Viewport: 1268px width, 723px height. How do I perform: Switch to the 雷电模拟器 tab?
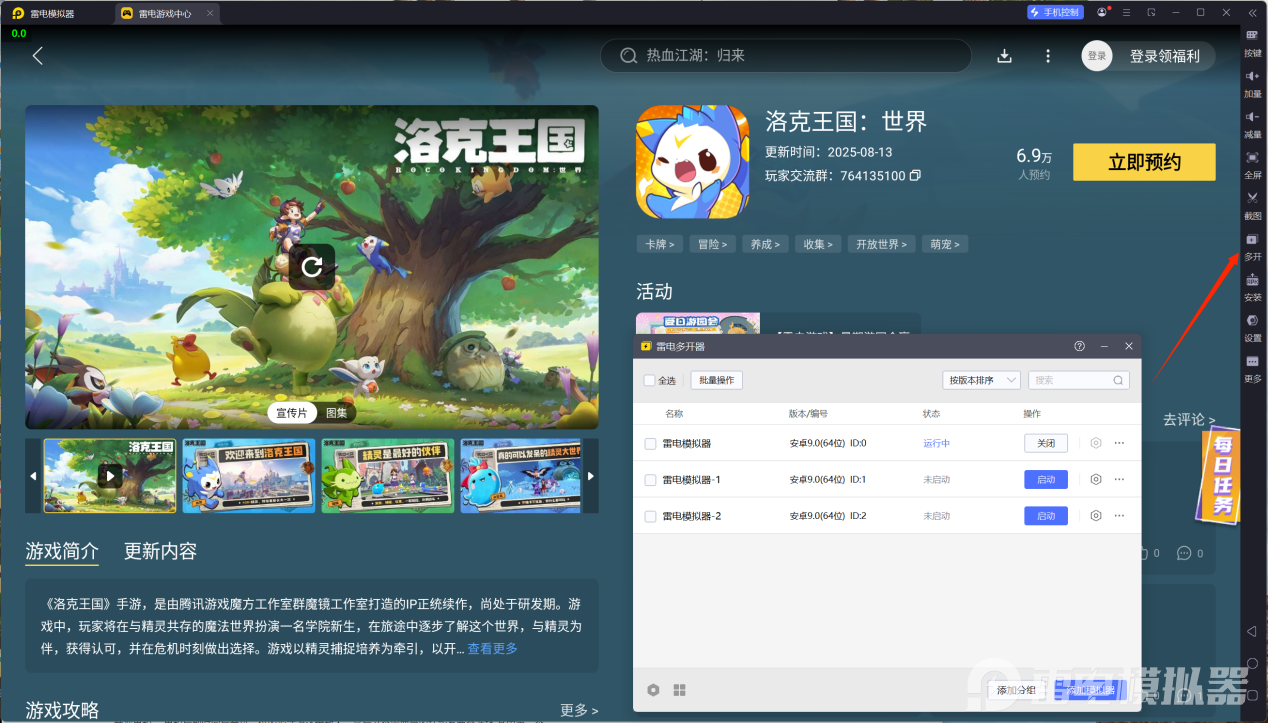click(51, 14)
